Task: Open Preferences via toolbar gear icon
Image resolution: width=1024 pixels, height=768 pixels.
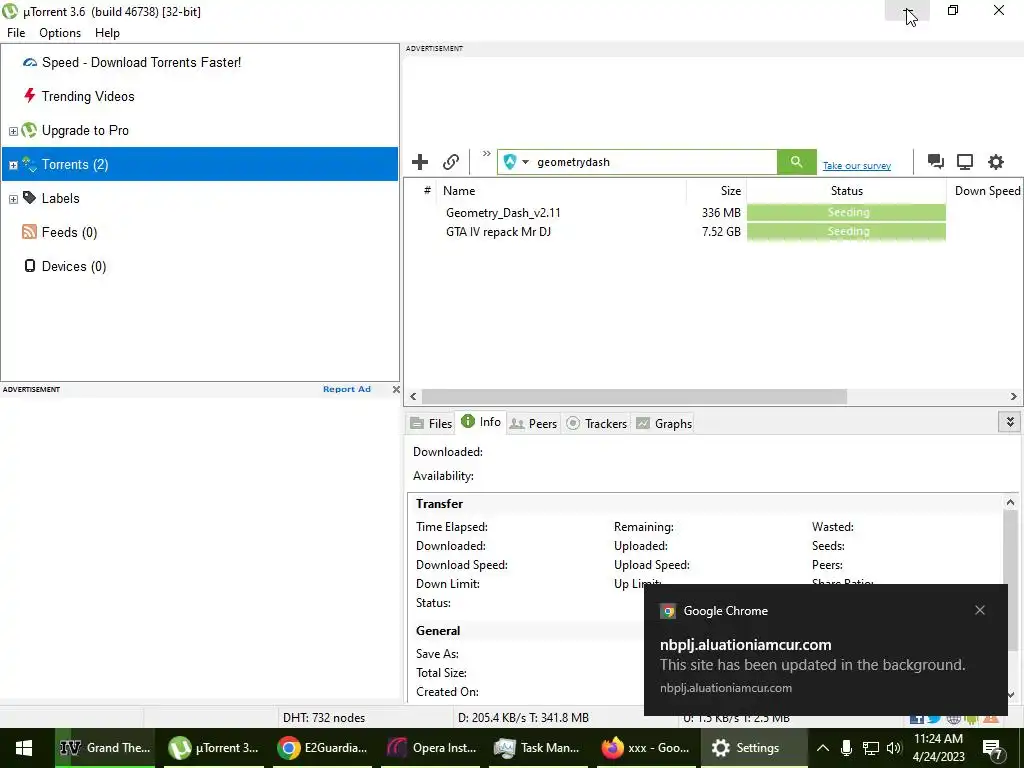Action: coord(995,161)
